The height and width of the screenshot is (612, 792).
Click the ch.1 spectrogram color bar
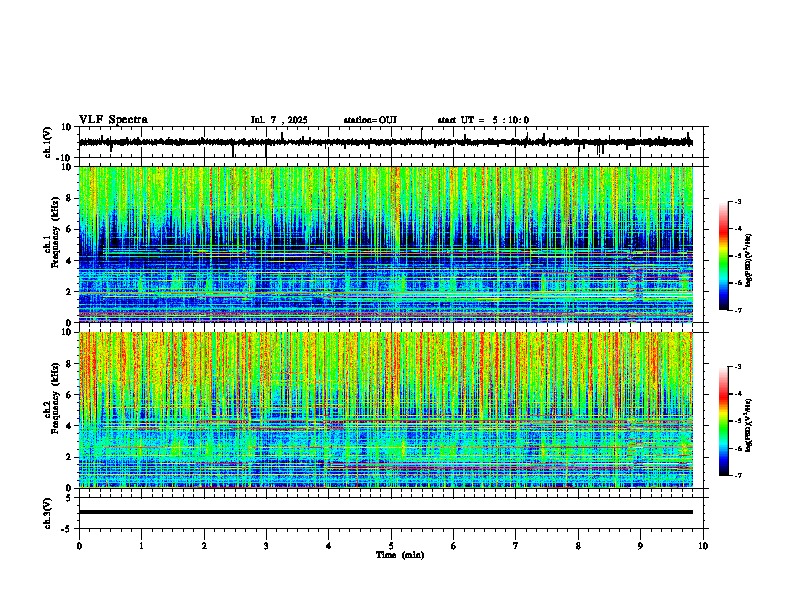tap(724, 256)
